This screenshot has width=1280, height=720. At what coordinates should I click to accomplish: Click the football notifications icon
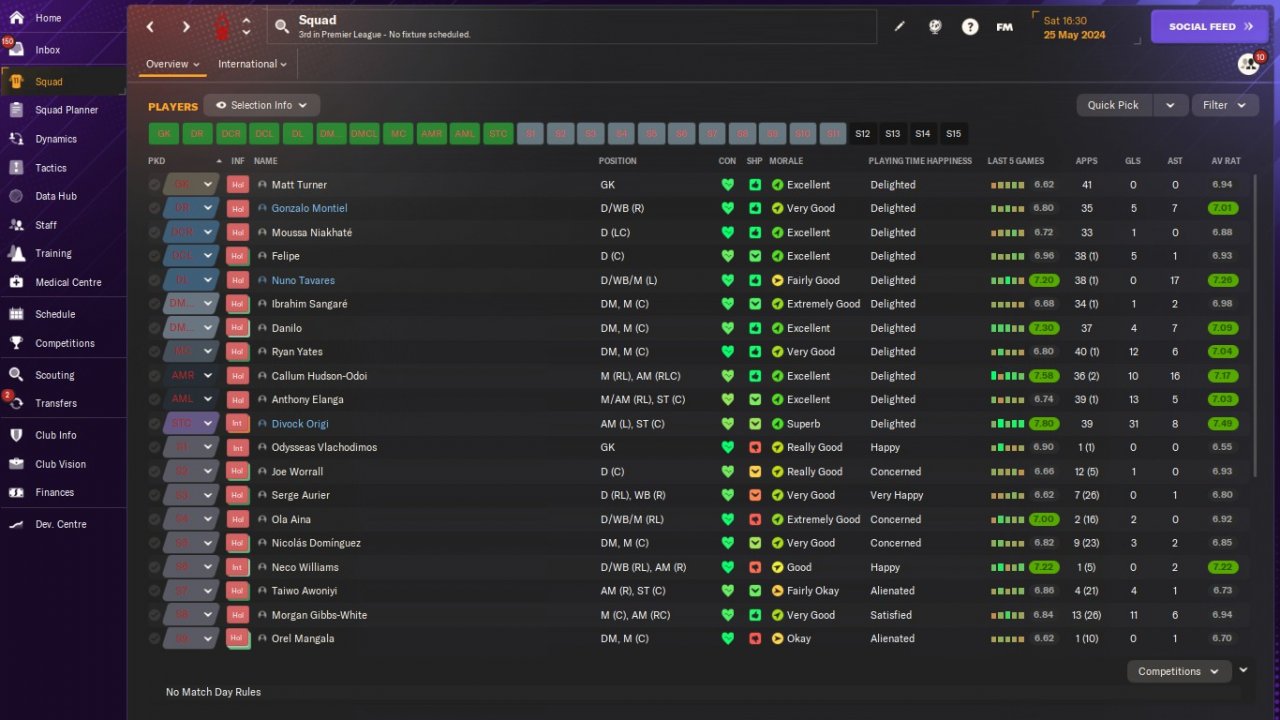point(1248,64)
